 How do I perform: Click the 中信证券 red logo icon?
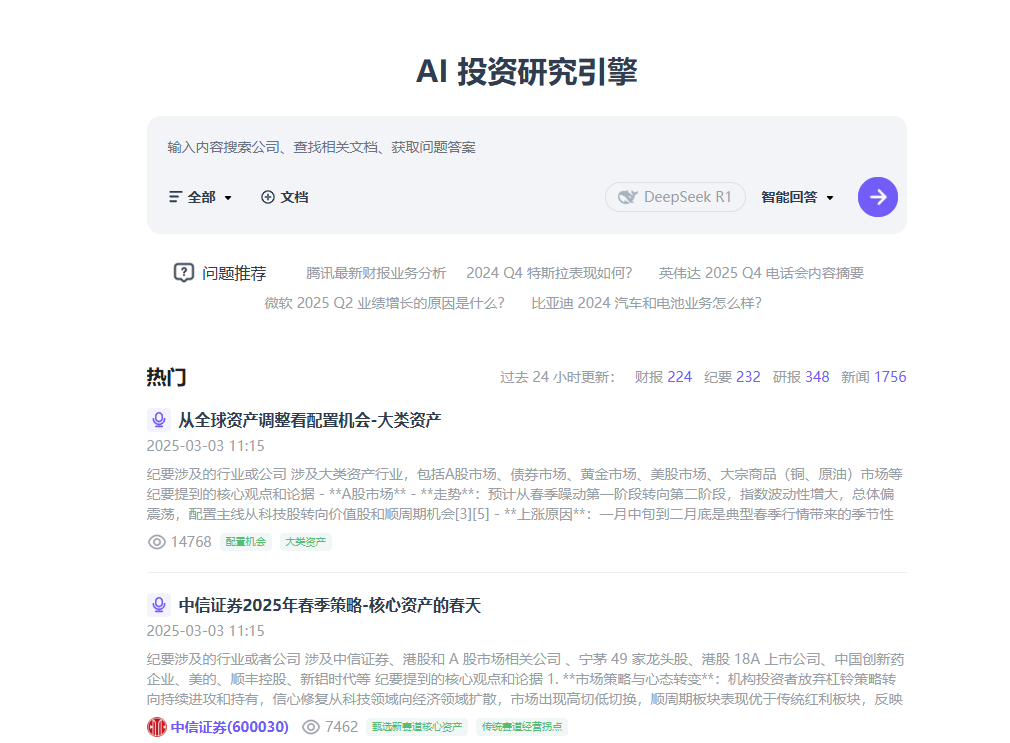[157, 727]
